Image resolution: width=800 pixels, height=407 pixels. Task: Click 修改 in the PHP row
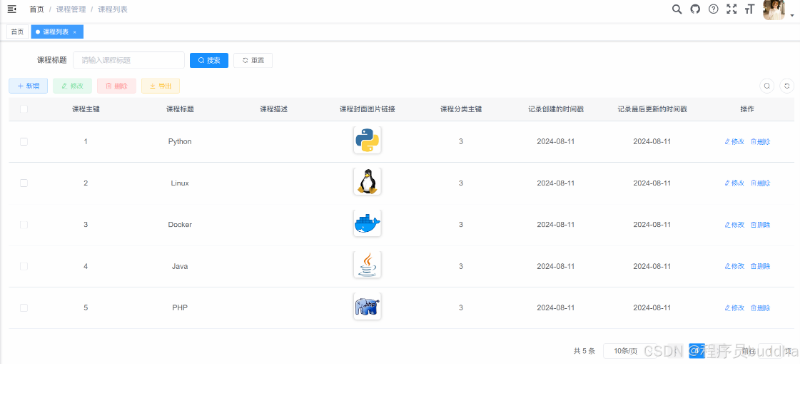click(734, 308)
